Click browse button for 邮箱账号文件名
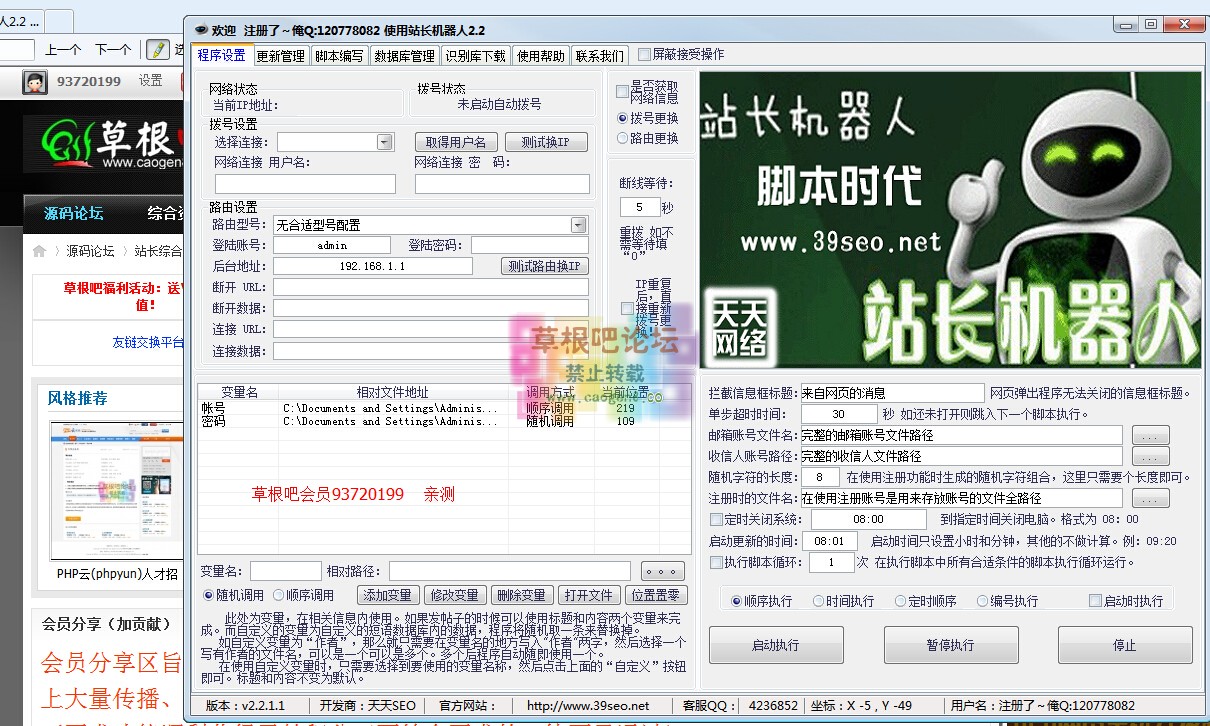1210x726 pixels. click(x=1150, y=436)
